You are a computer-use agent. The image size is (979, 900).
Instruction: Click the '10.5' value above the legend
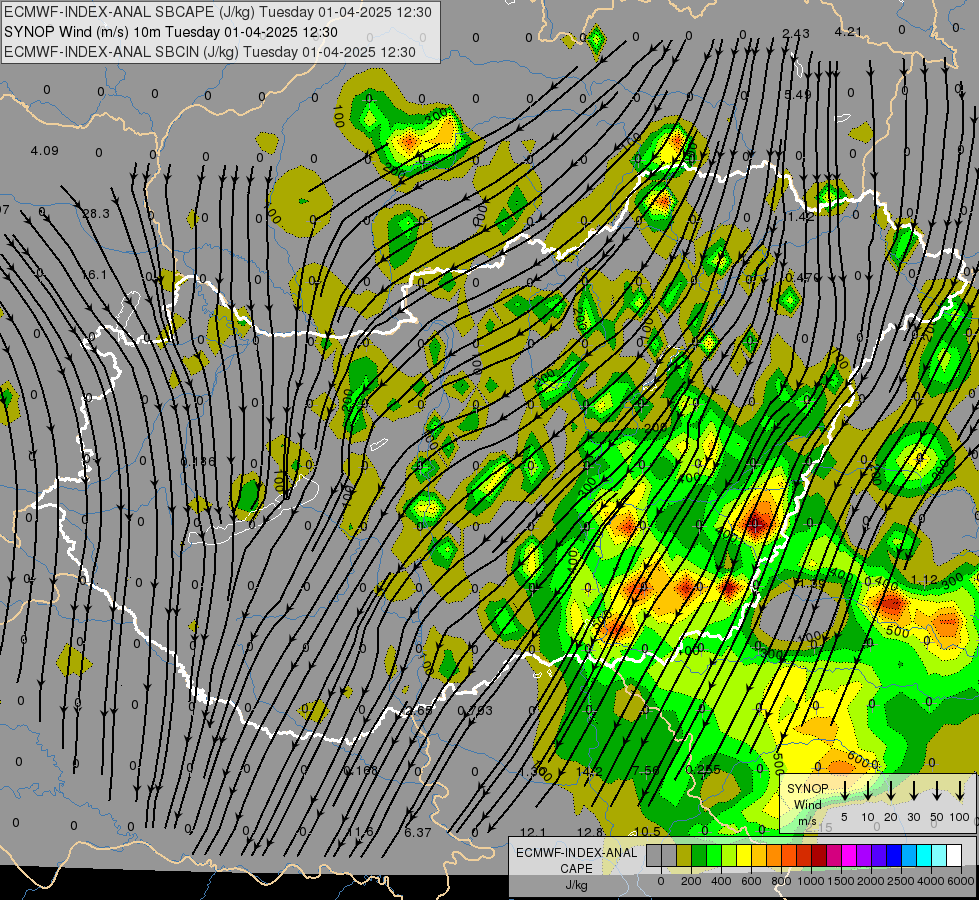click(x=647, y=831)
